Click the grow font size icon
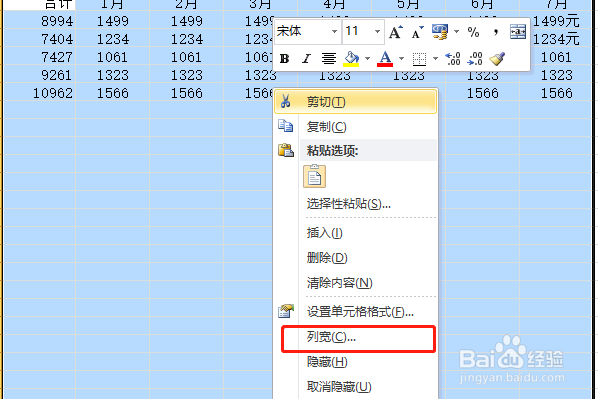 (395, 32)
